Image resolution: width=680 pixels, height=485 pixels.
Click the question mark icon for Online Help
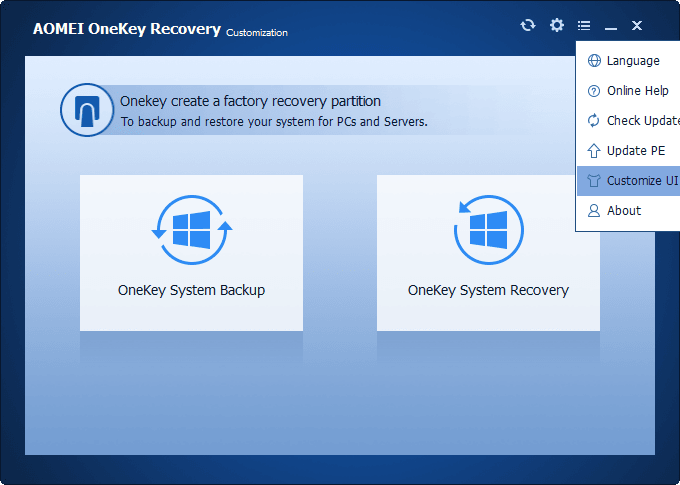594,91
